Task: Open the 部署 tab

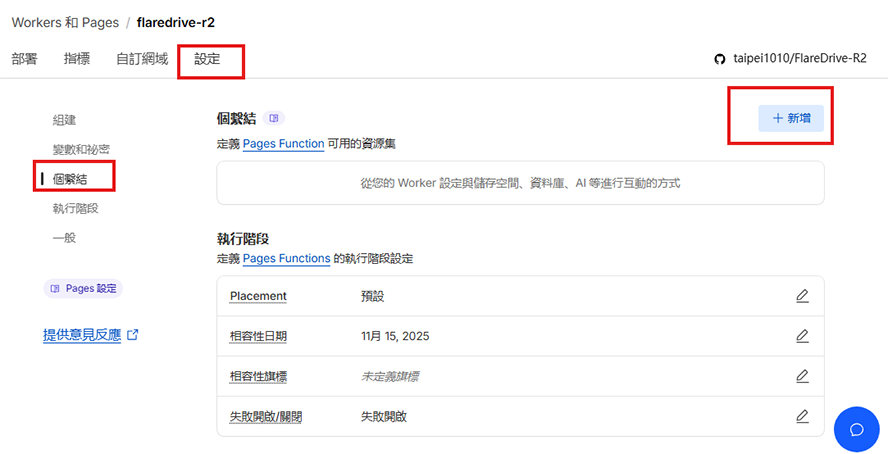Action: click(x=25, y=59)
